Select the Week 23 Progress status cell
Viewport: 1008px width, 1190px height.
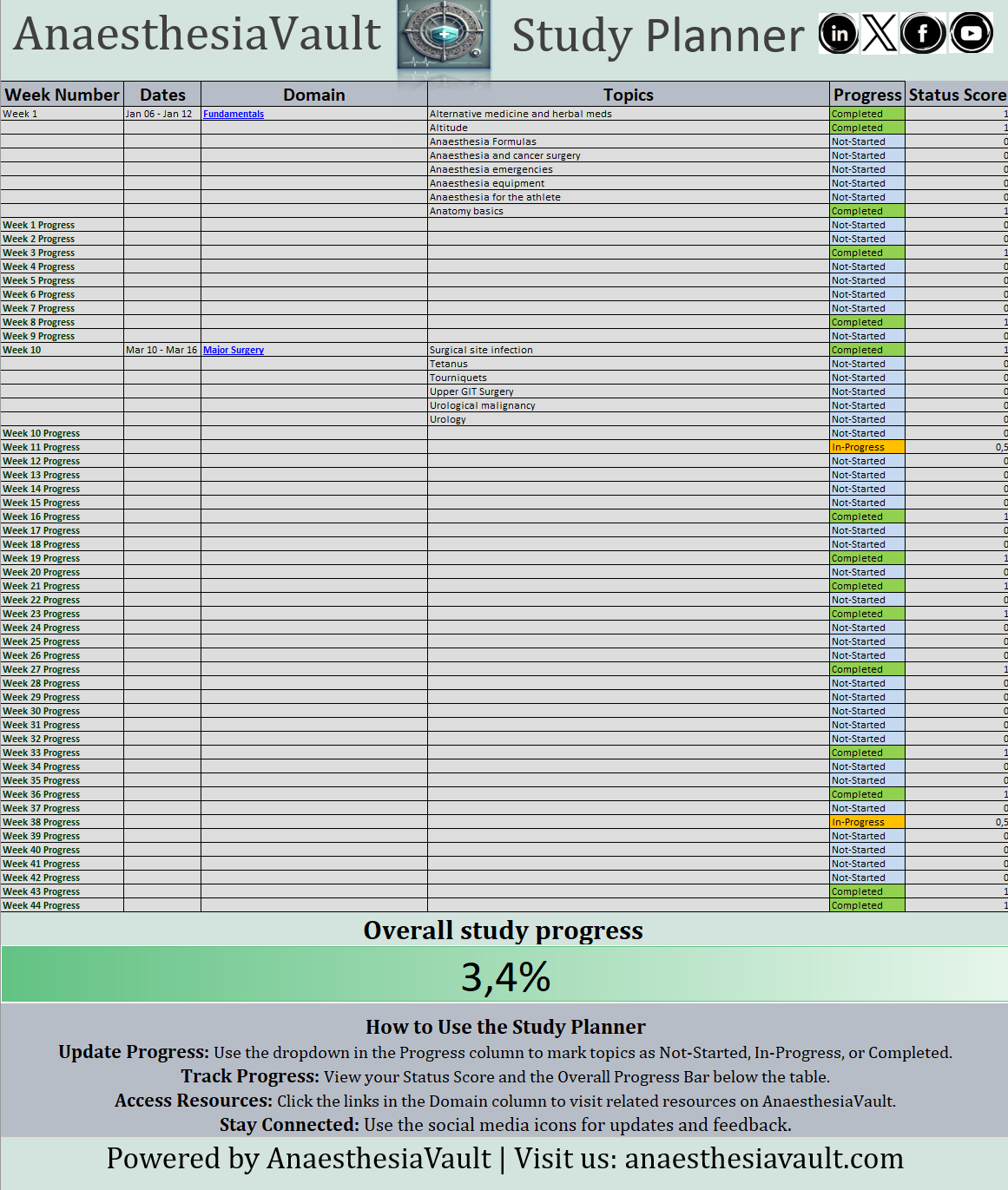pyautogui.click(x=867, y=614)
